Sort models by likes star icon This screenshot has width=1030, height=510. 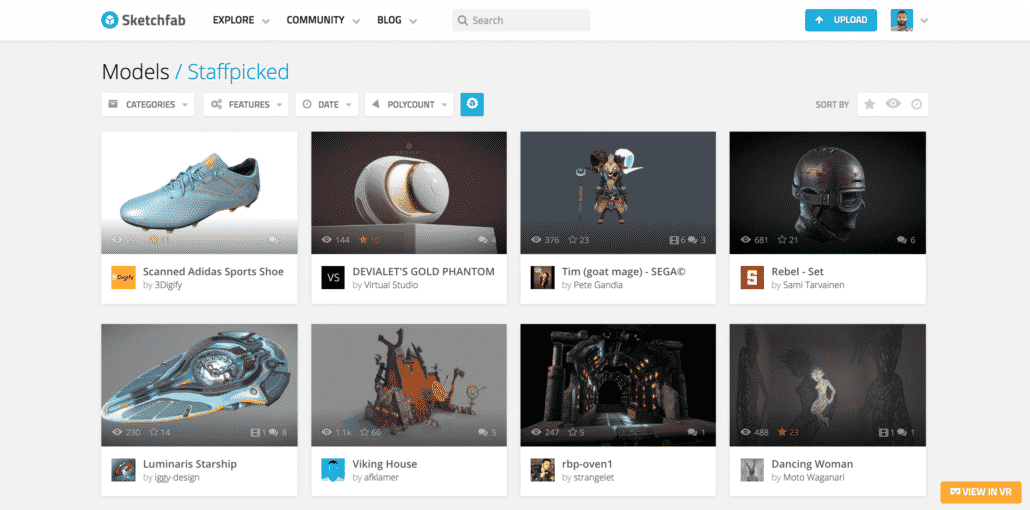[870, 104]
